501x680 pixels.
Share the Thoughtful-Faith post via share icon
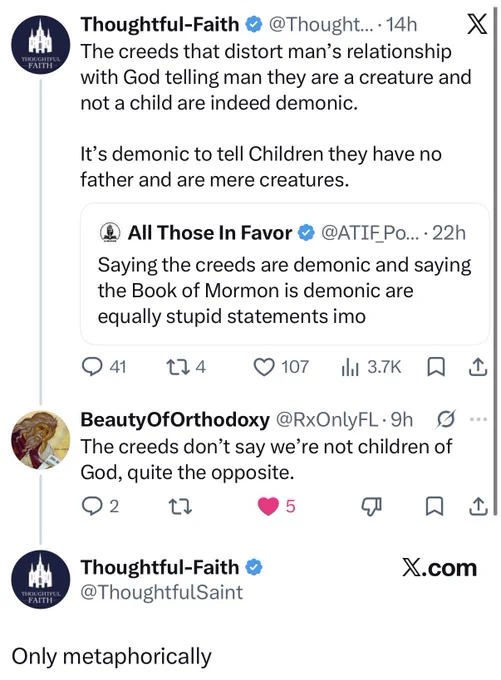click(x=478, y=367)
